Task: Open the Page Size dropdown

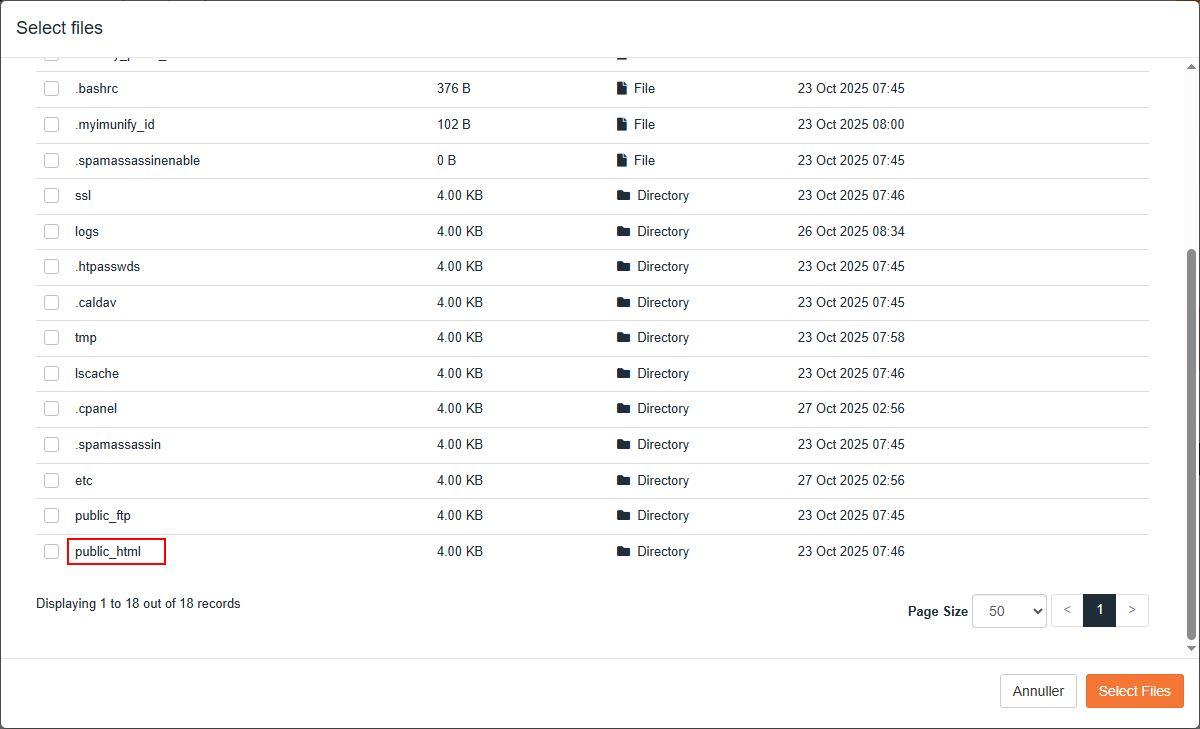Action: [1008, 610]
